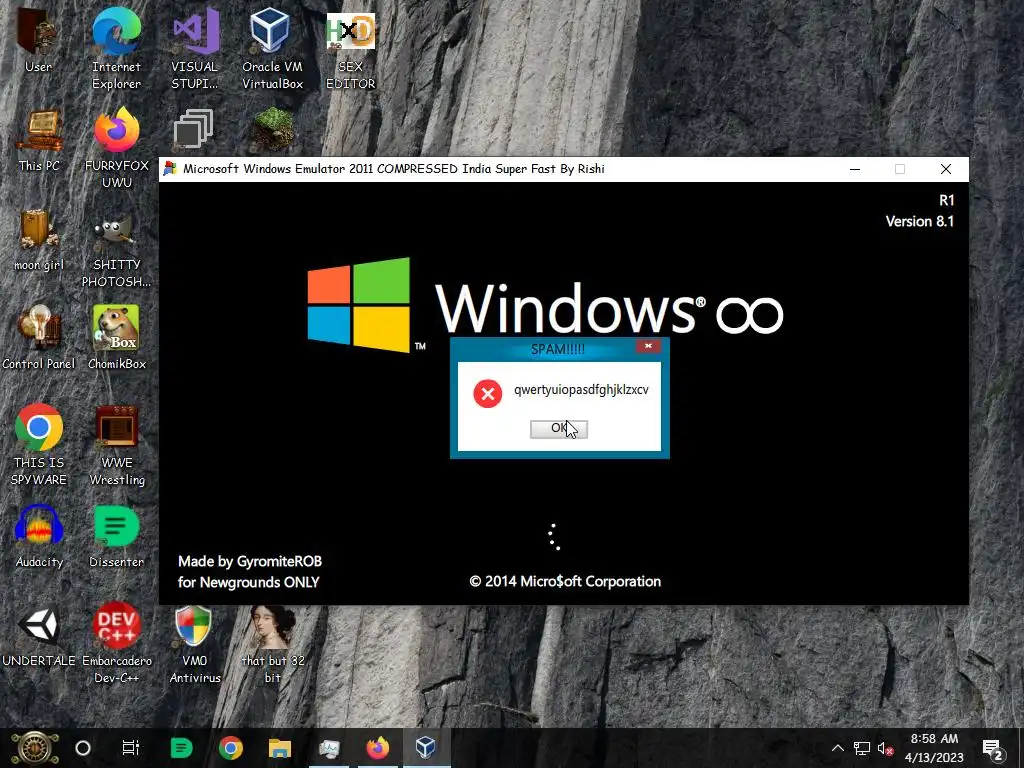Open Firefox from the taskbar

377,748
